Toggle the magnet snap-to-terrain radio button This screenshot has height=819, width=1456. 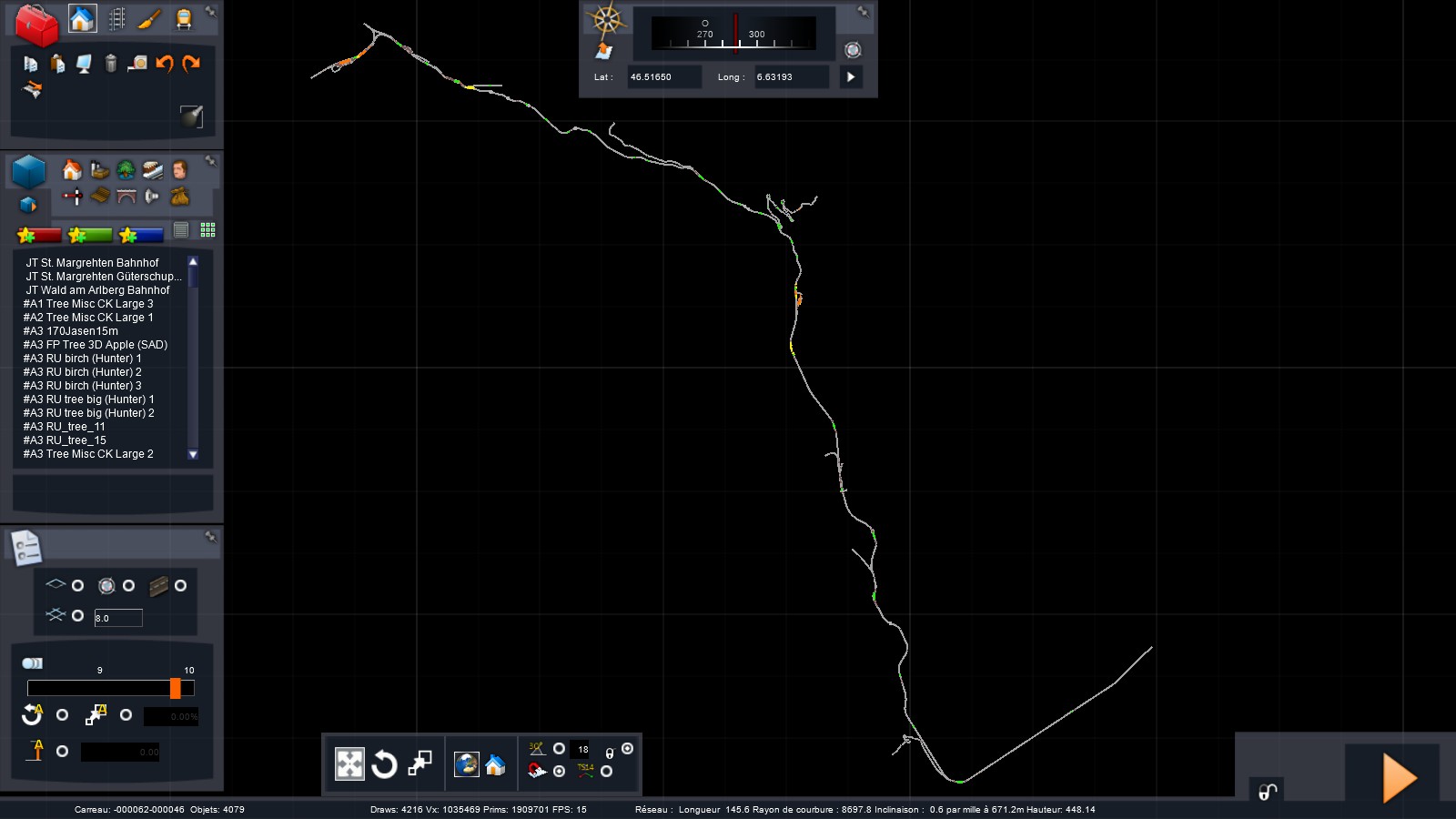[x=559, y=772]
